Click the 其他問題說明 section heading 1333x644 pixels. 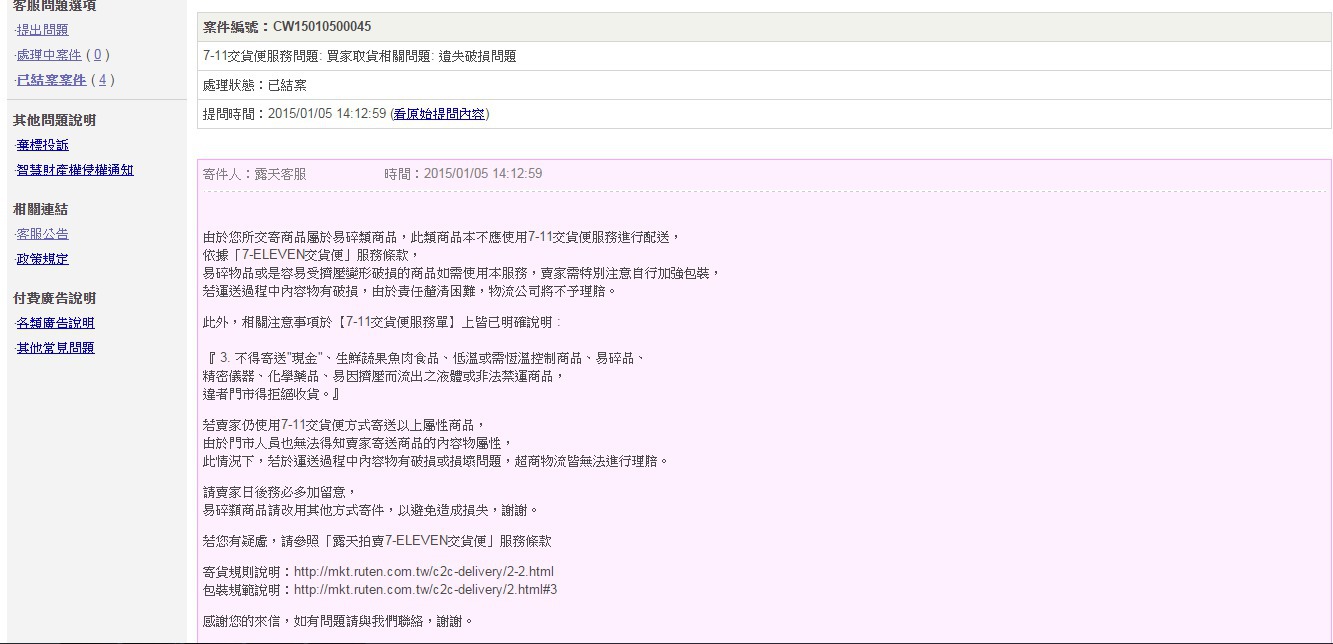point(54,120)
